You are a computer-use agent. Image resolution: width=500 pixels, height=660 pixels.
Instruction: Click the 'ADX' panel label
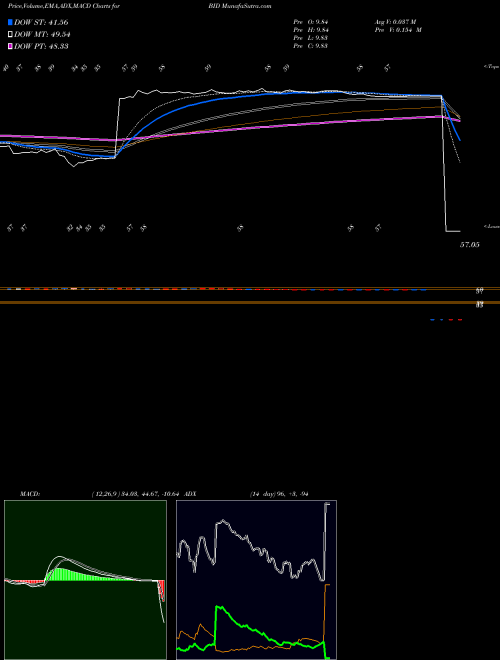[x=190, y=494]
